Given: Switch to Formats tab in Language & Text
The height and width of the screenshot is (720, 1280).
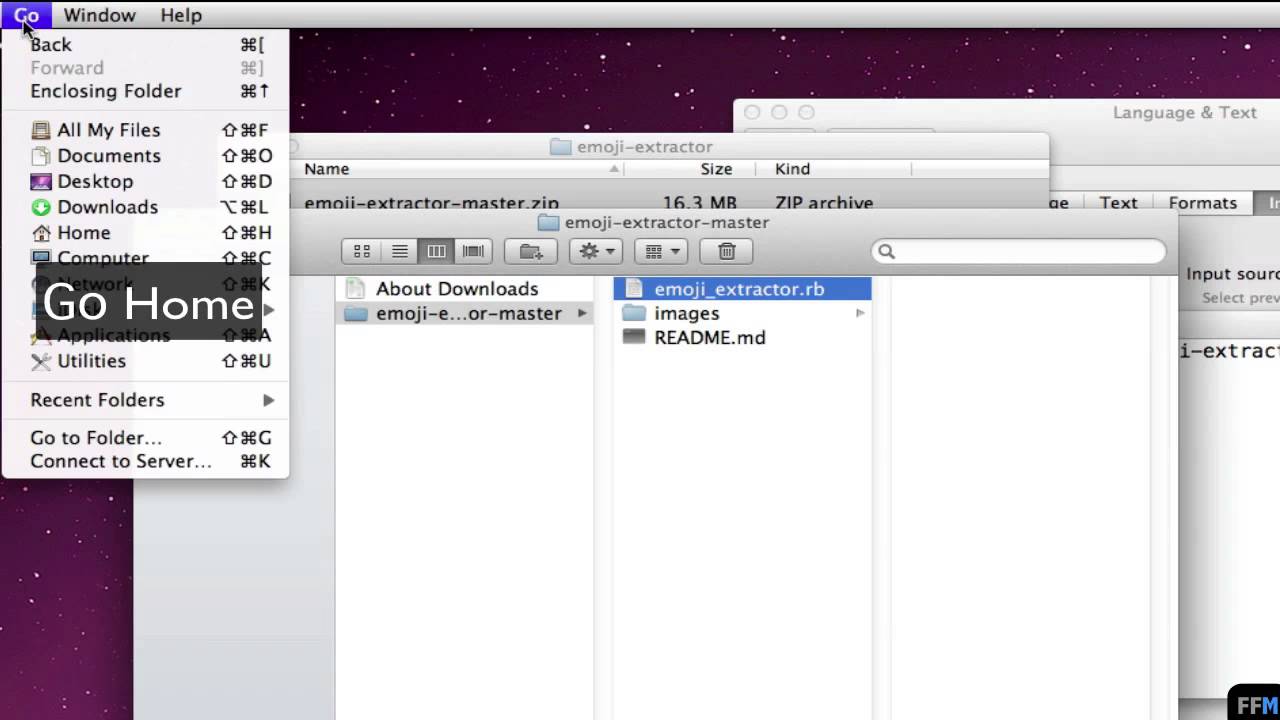Looking at the screenshot, I should (1203, 203).
